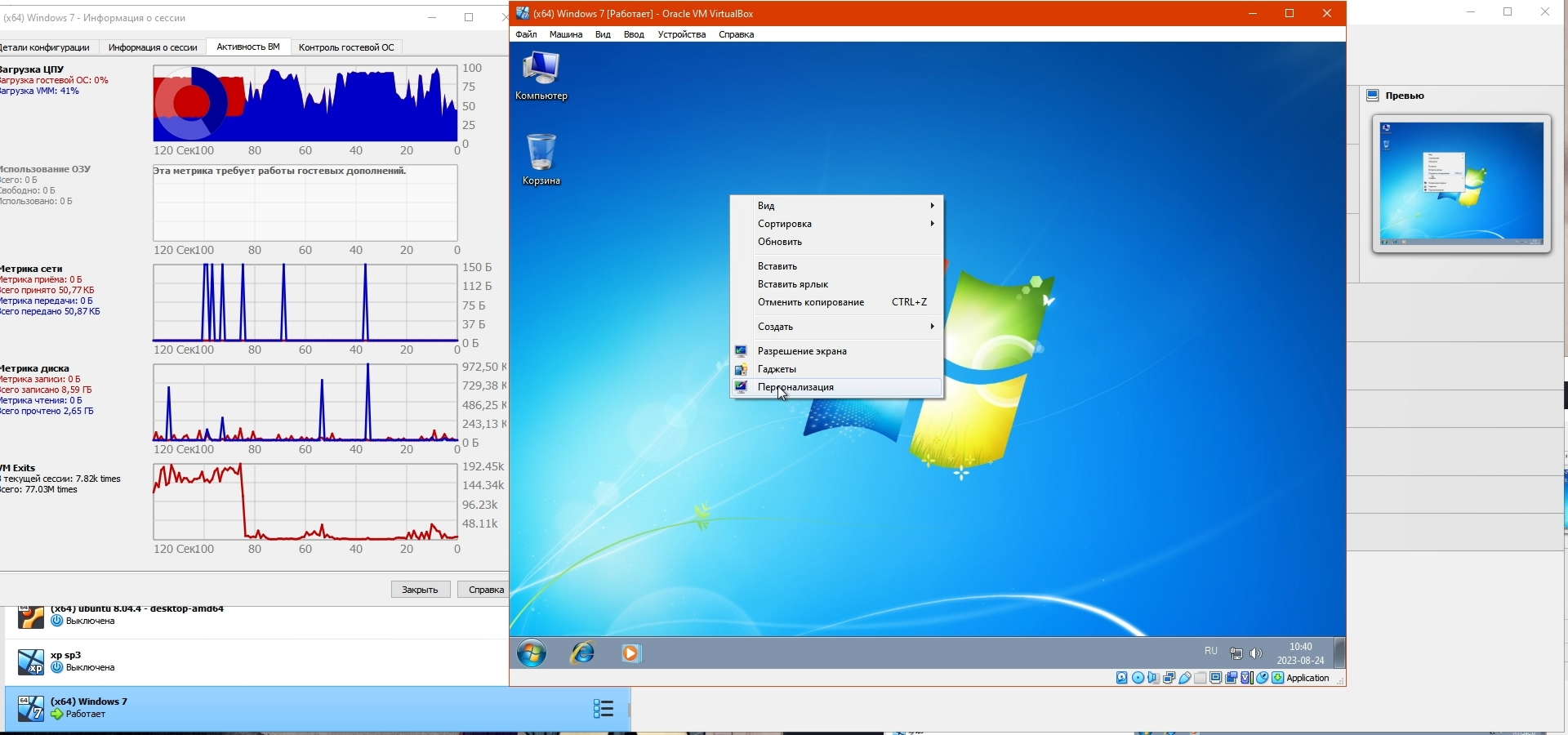Click the USB devices status icon
Viewport: 1568px width, 735px height.
coord(1185,678)
